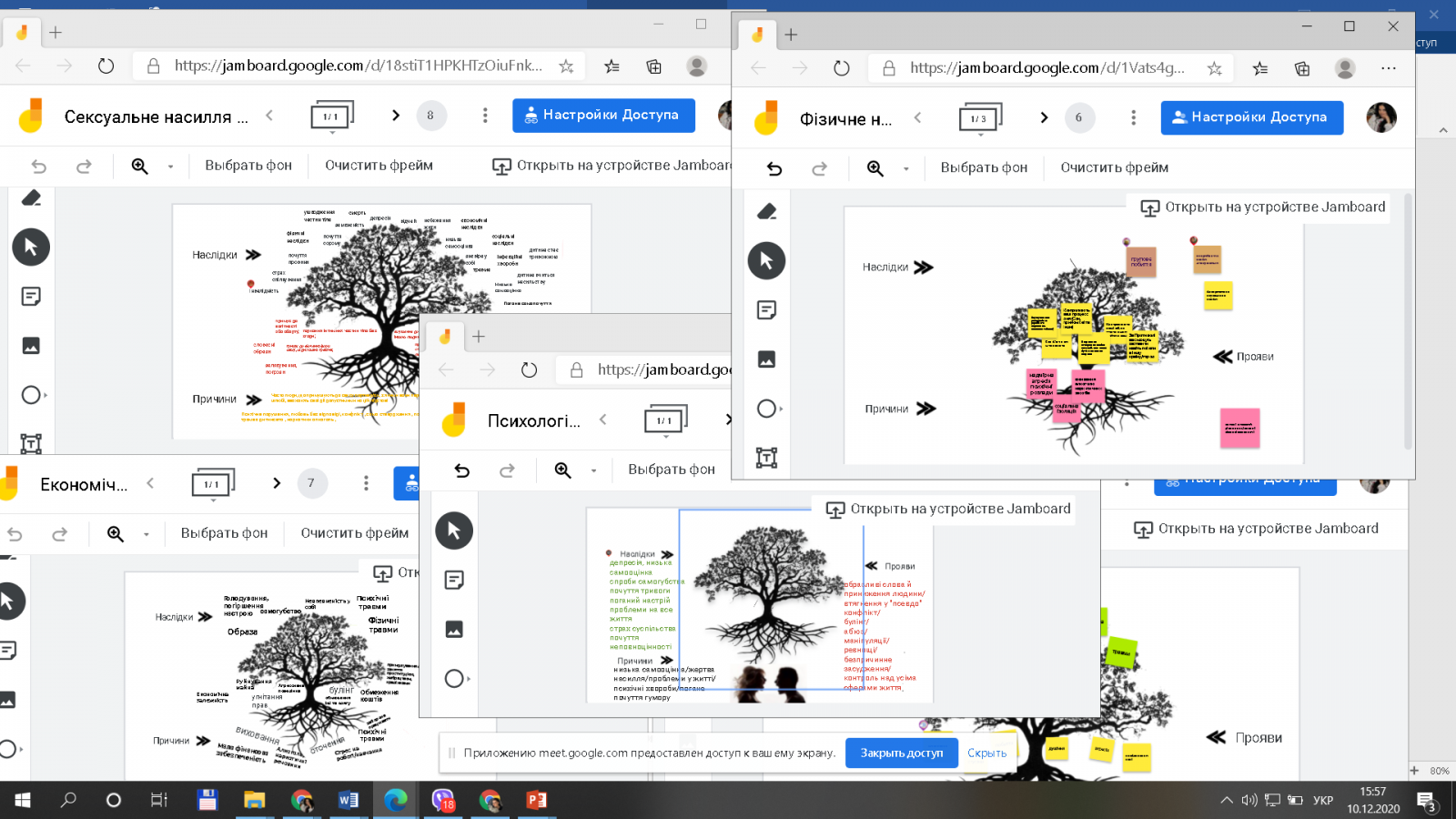Open more options in Економіч jam
Image resolution: width=1456 pixels, height=819 pixels.
pos(366,483)
